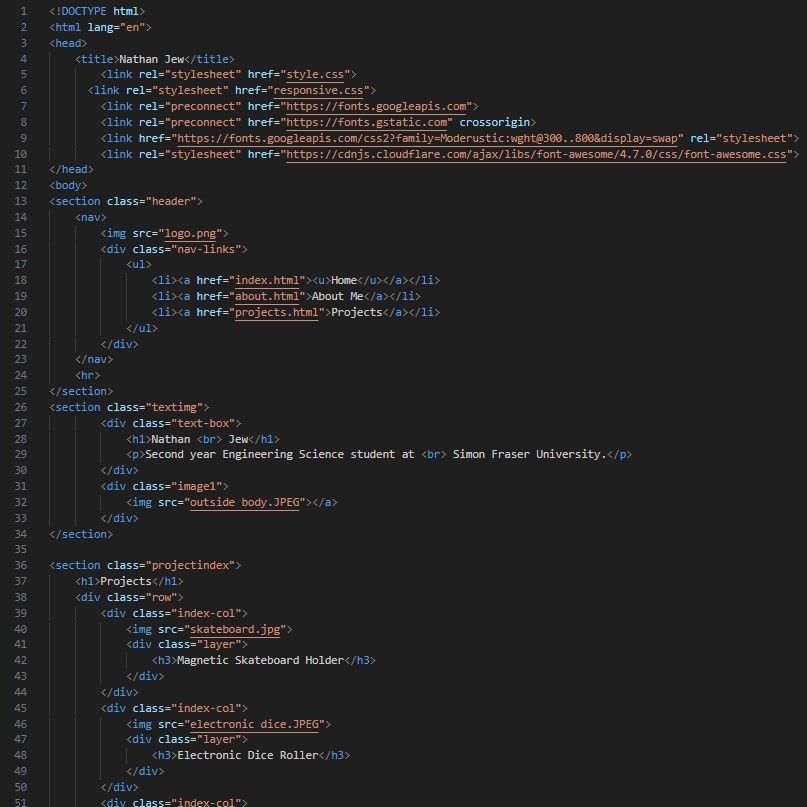Click the "header" class value
The height and width of the screenshot is (807, 807).
pyautogui.click(x=171, y=201)
